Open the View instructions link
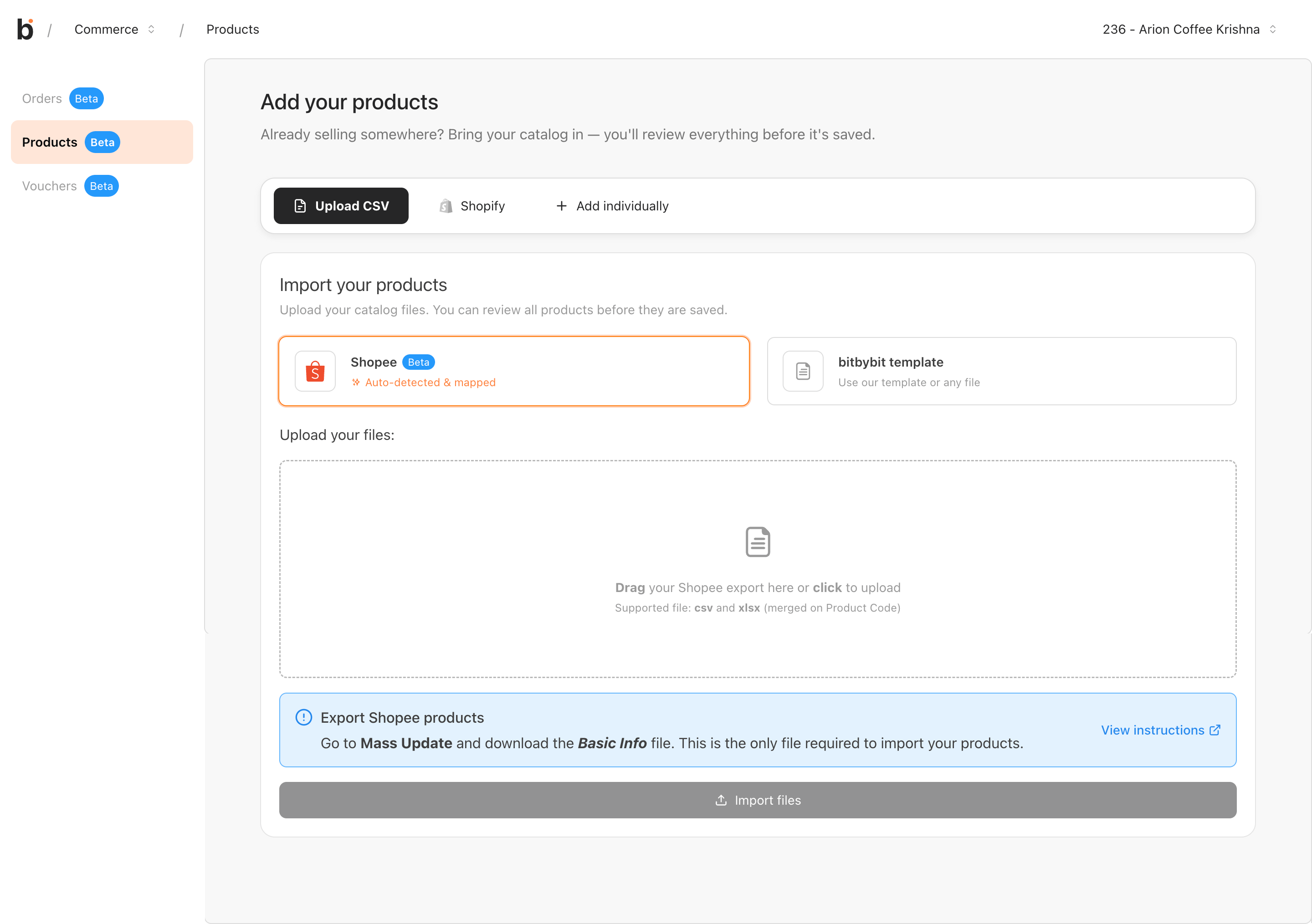Image resolution: width=1312 pixels, height=924 pixels. [x=1161, y=730]
